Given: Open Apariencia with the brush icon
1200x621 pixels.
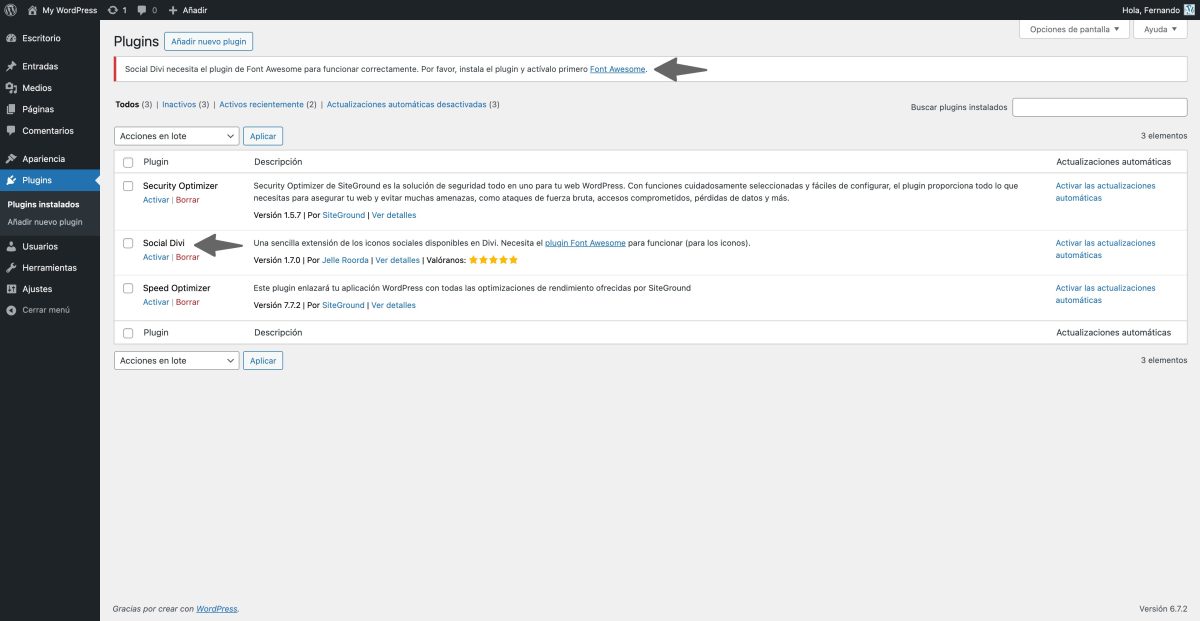Looking at the screenshot, I should (x=11, y=159).
